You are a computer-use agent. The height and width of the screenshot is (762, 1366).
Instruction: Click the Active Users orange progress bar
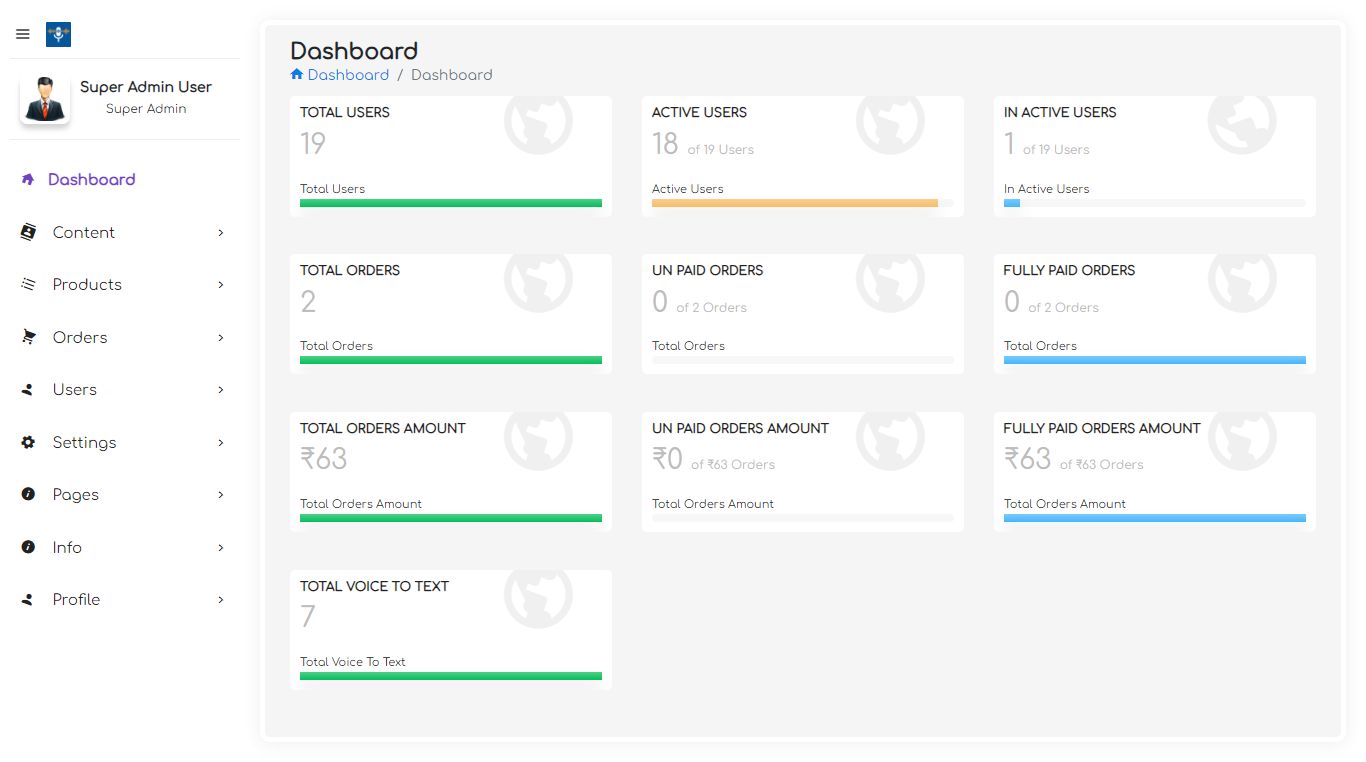794,203
